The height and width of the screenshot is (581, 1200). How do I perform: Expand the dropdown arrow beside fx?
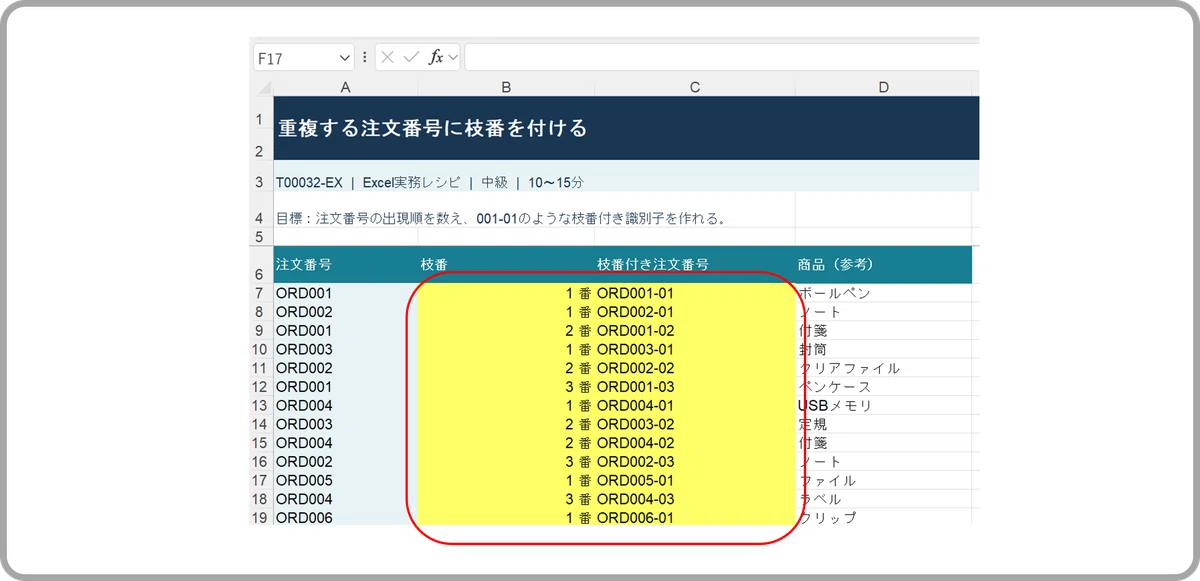[453, 58]
